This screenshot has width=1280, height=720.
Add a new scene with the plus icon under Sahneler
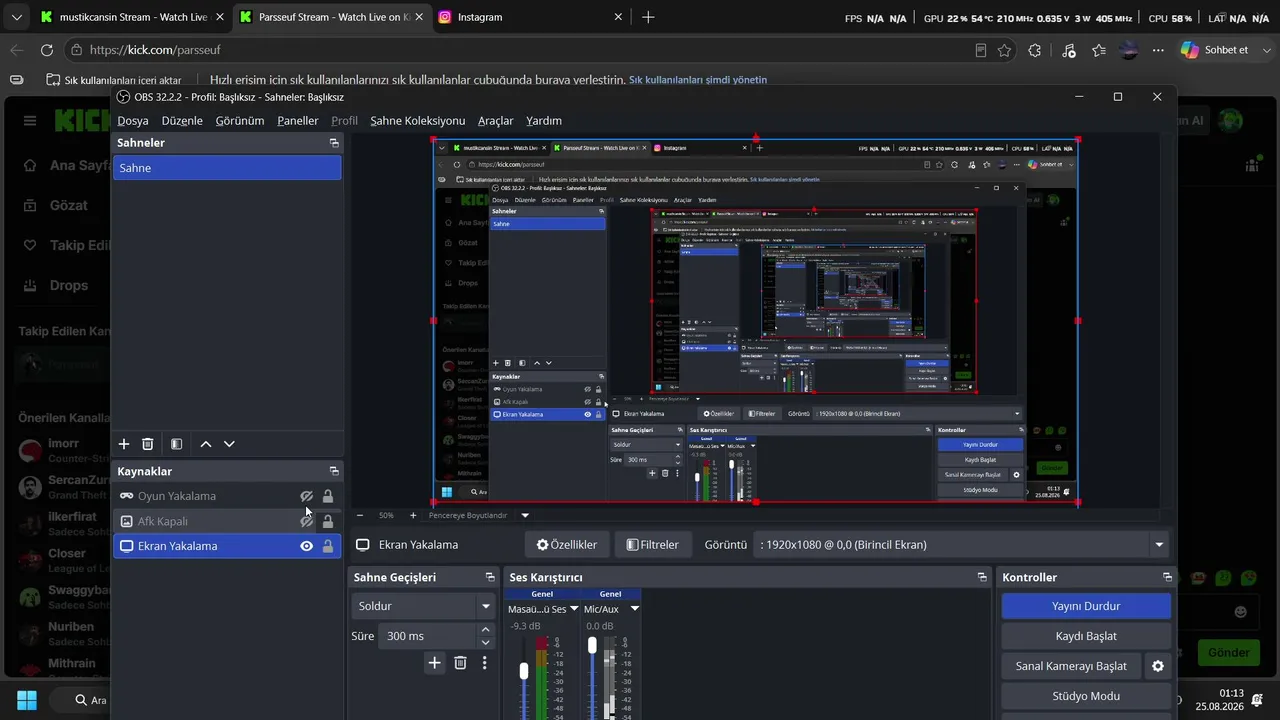124,444
